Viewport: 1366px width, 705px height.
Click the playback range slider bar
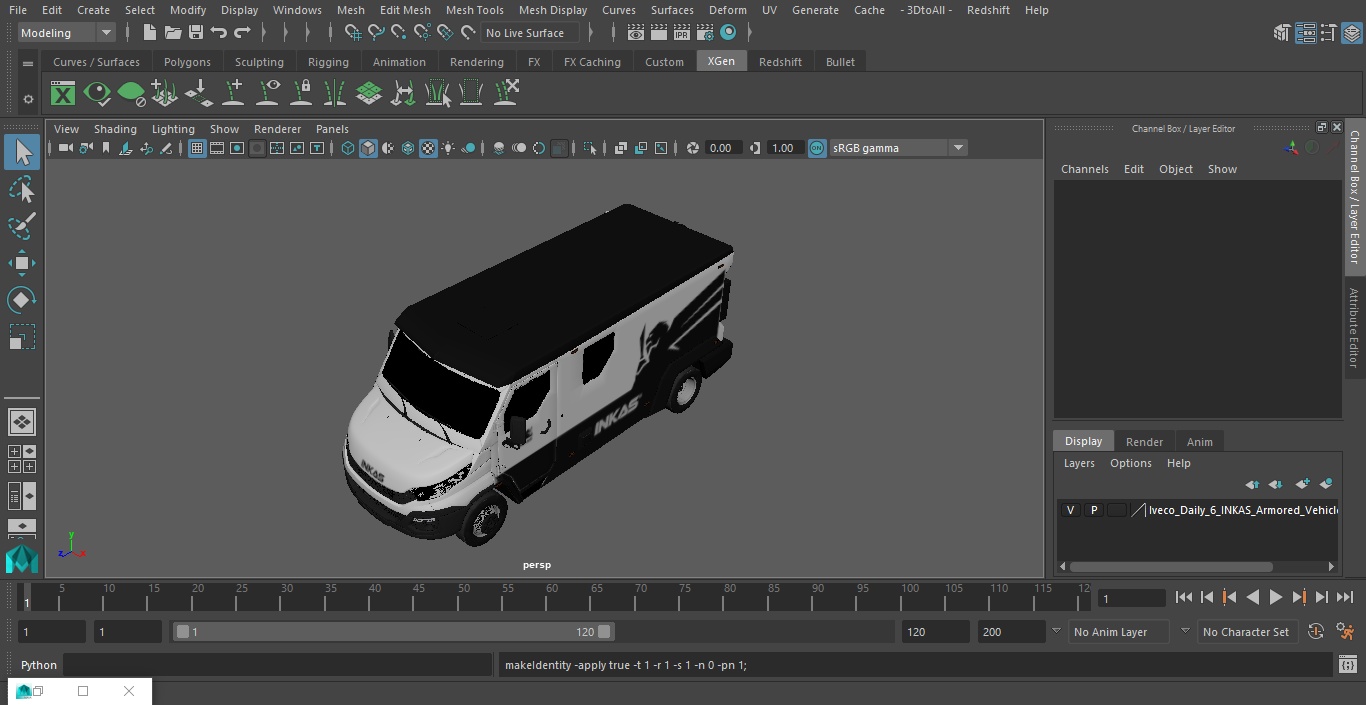click(x=394, y=632)
